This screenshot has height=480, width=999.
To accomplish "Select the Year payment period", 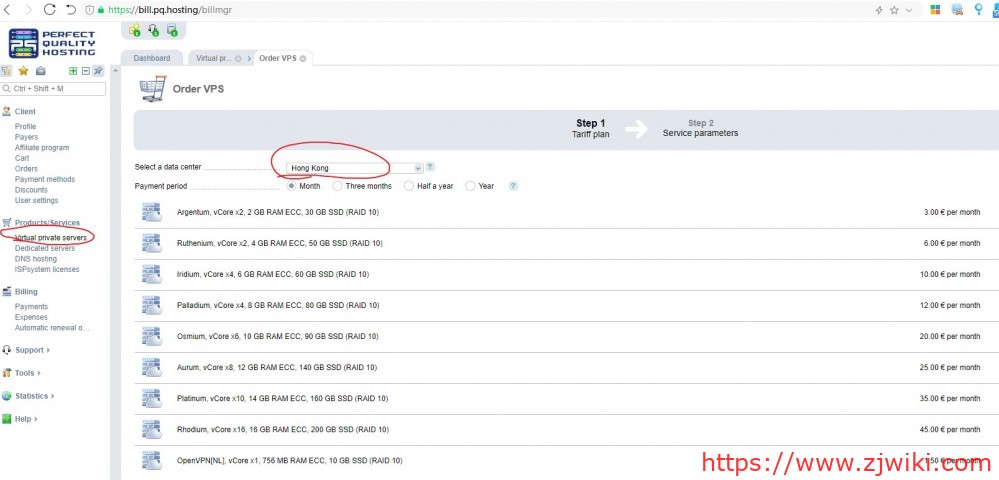I will 471,186.
